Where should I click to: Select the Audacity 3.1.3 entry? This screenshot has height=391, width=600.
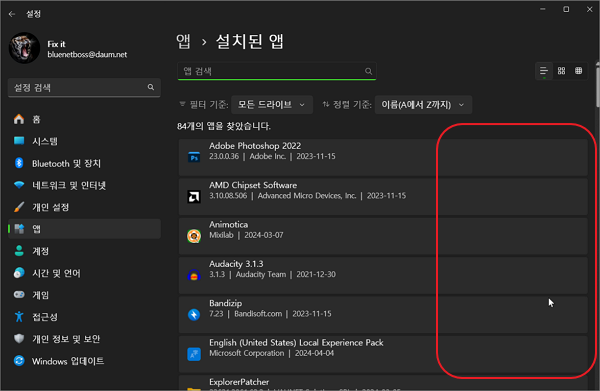tap(383, 275)
